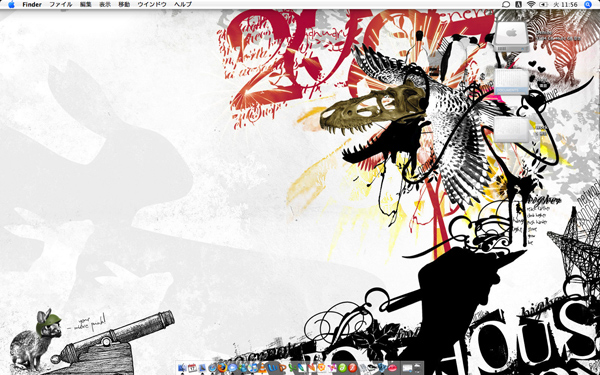The image size is (600, 375).
Task: Launch Microsoft Word from Dock
Action: [x=272, y=368]
